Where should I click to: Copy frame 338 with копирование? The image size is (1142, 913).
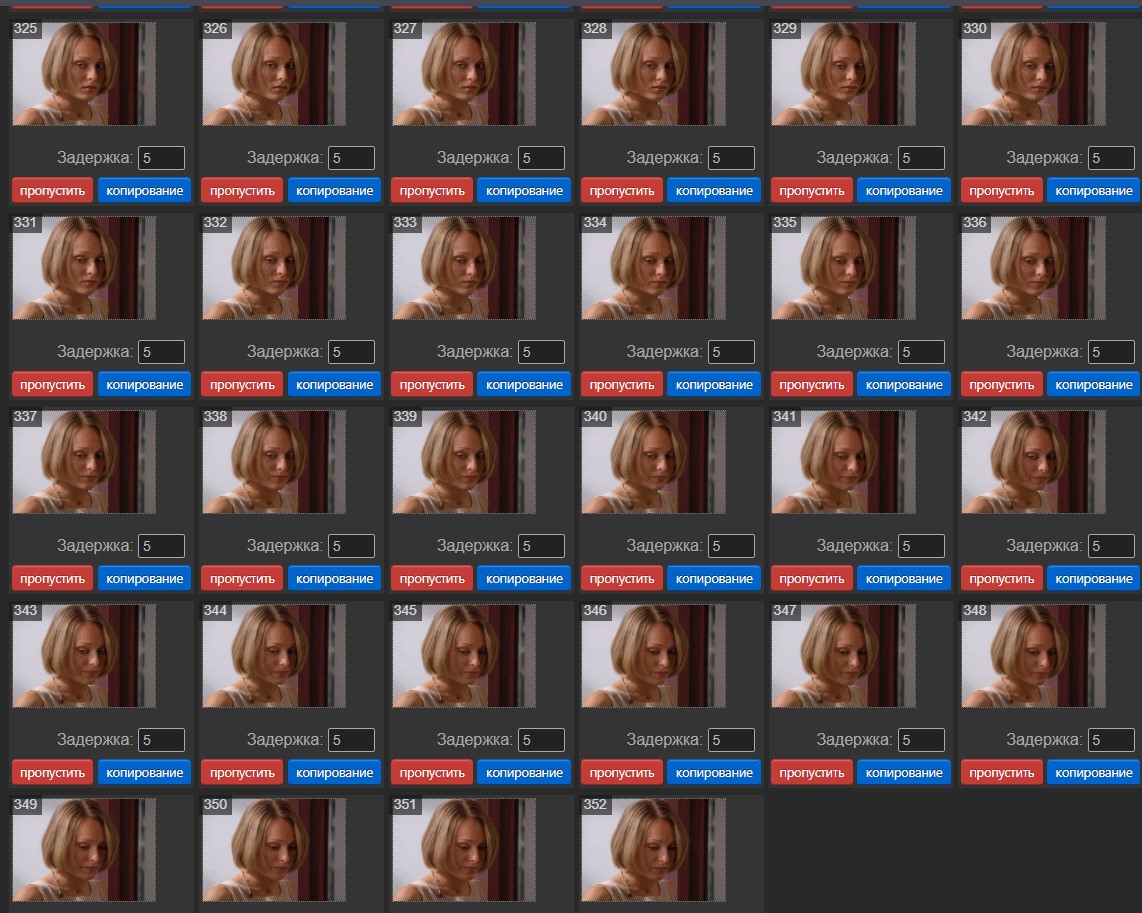click(x=334, y=579)
